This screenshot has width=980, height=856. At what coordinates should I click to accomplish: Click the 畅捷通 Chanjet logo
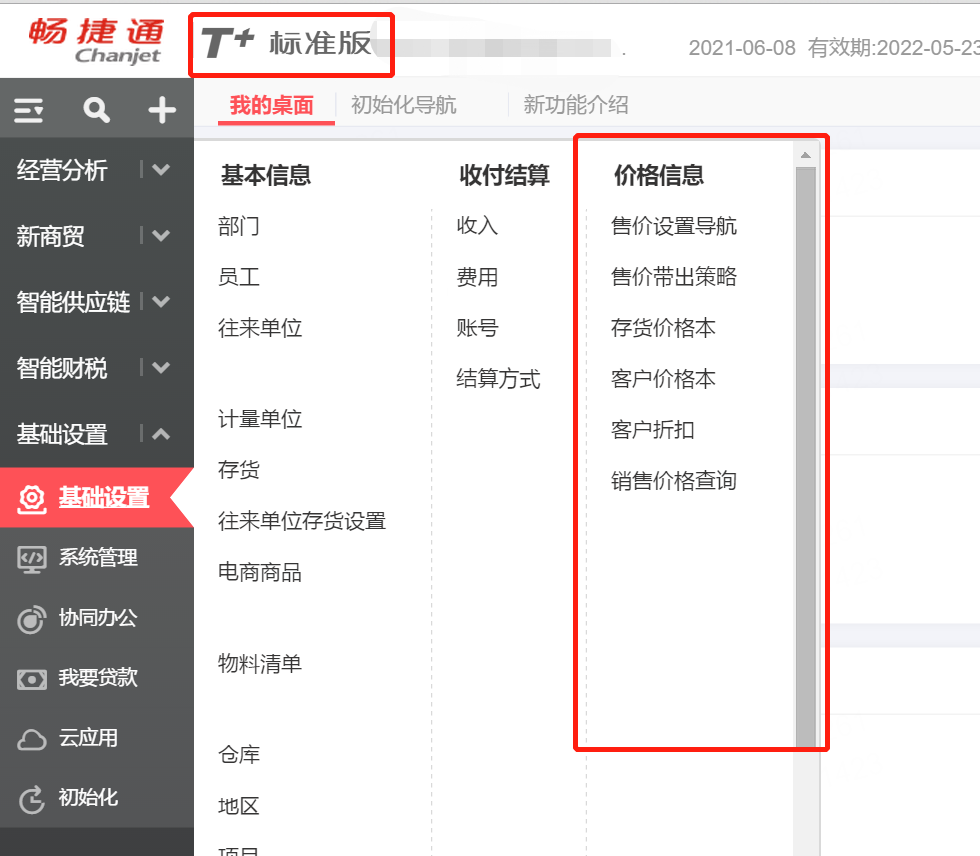tap(96, 41)
